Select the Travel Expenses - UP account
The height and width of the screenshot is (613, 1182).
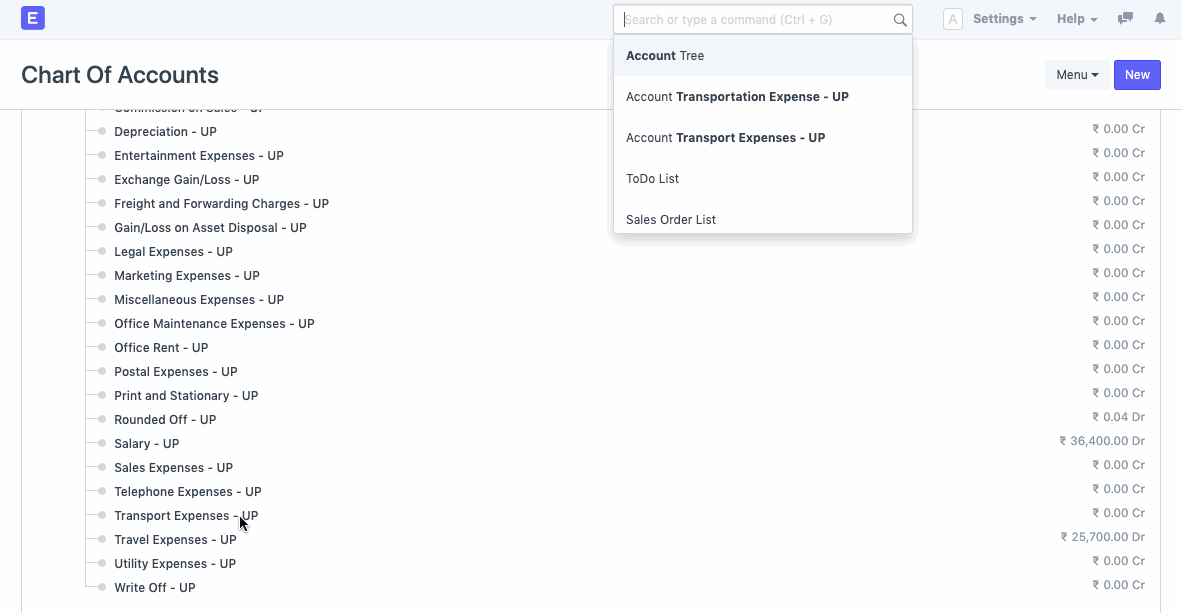coord(175,539)
